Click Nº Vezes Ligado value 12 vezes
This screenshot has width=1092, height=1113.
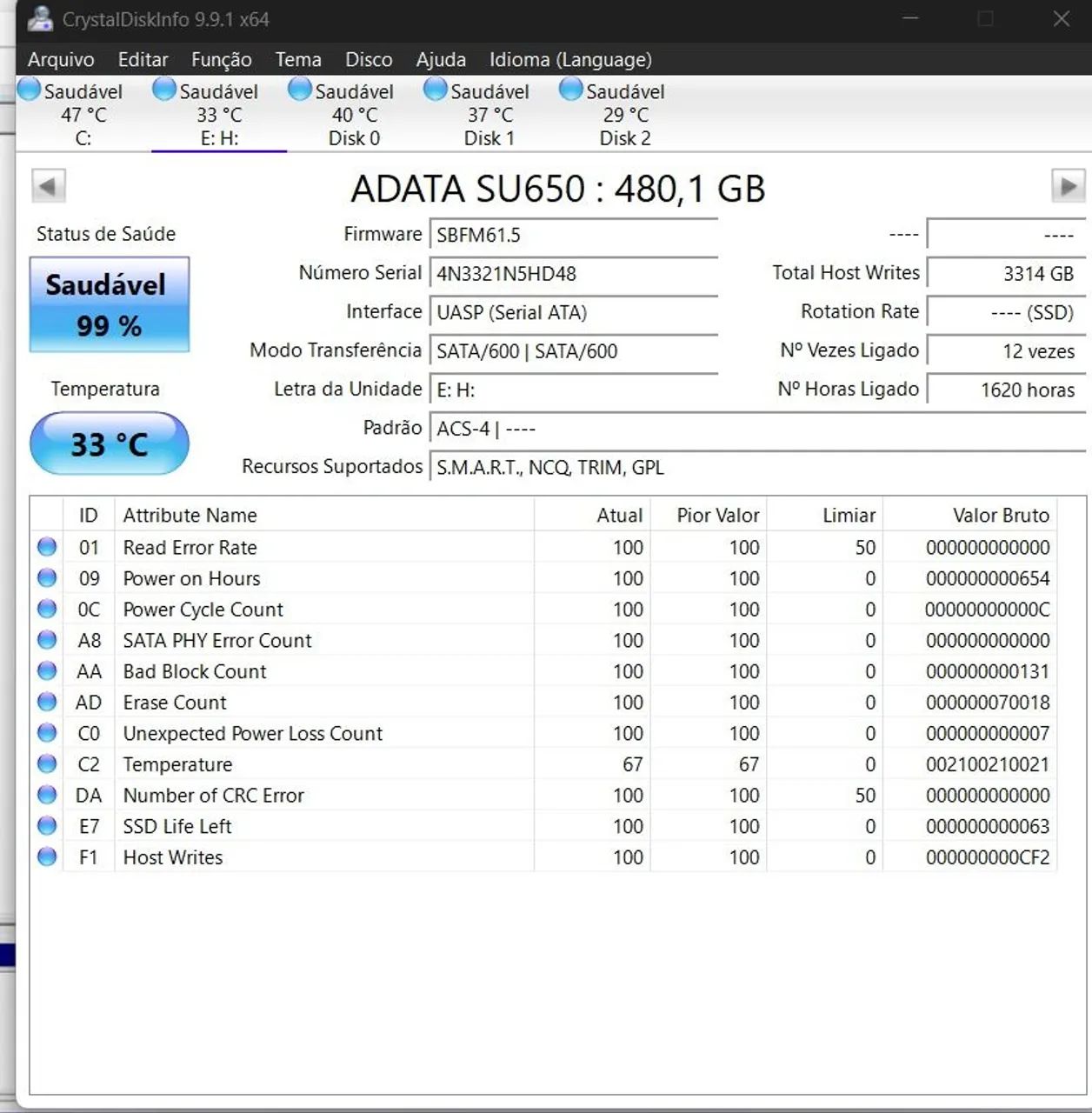(1006, 350)
